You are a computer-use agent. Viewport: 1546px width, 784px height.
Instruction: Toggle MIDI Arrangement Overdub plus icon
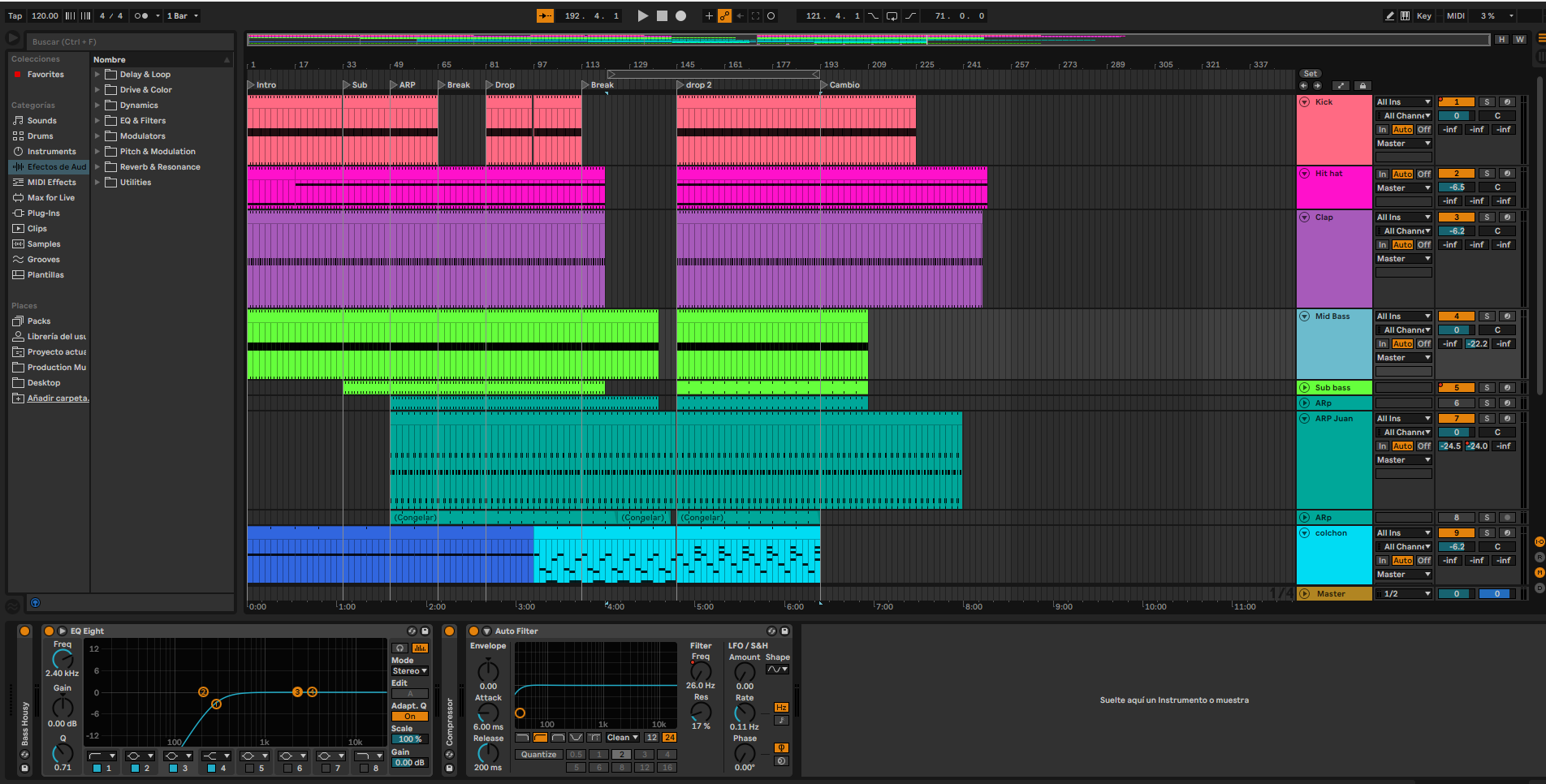pyautogui.click(x=709, y=15)
